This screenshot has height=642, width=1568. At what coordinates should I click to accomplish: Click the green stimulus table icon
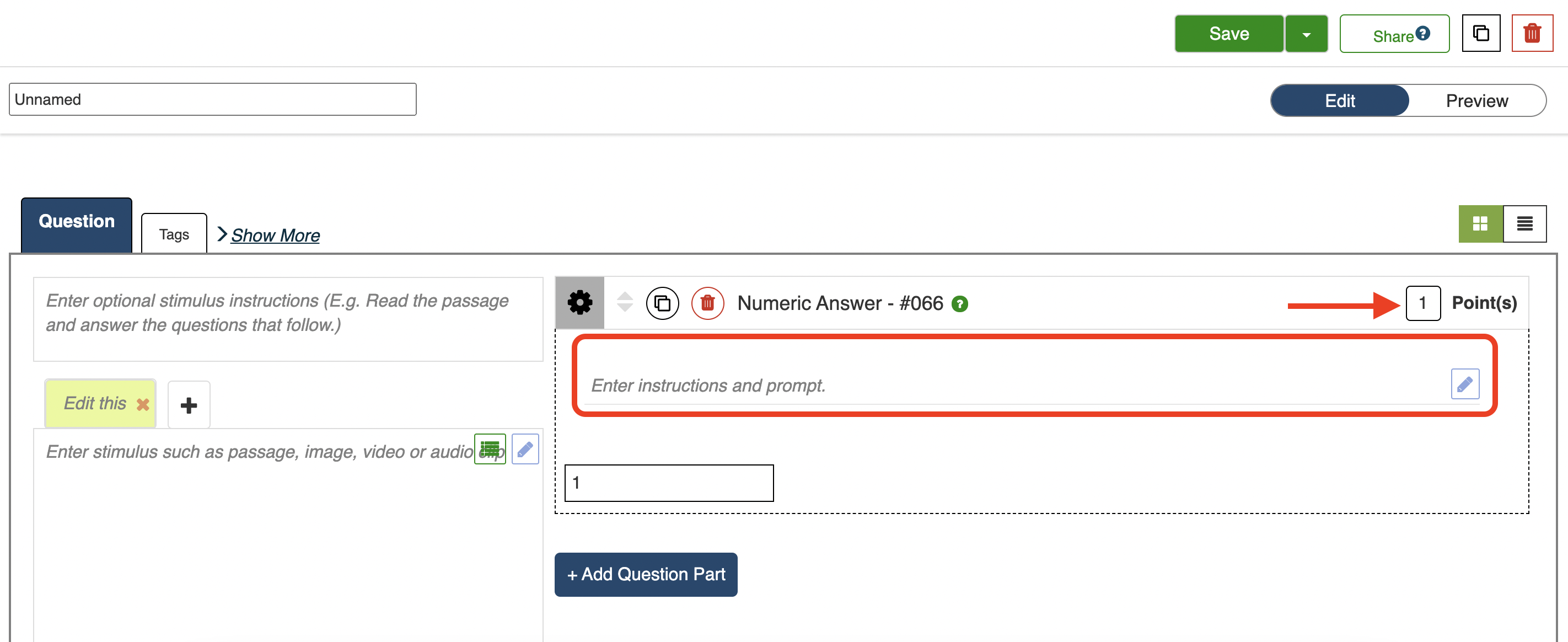click(490, 450)
